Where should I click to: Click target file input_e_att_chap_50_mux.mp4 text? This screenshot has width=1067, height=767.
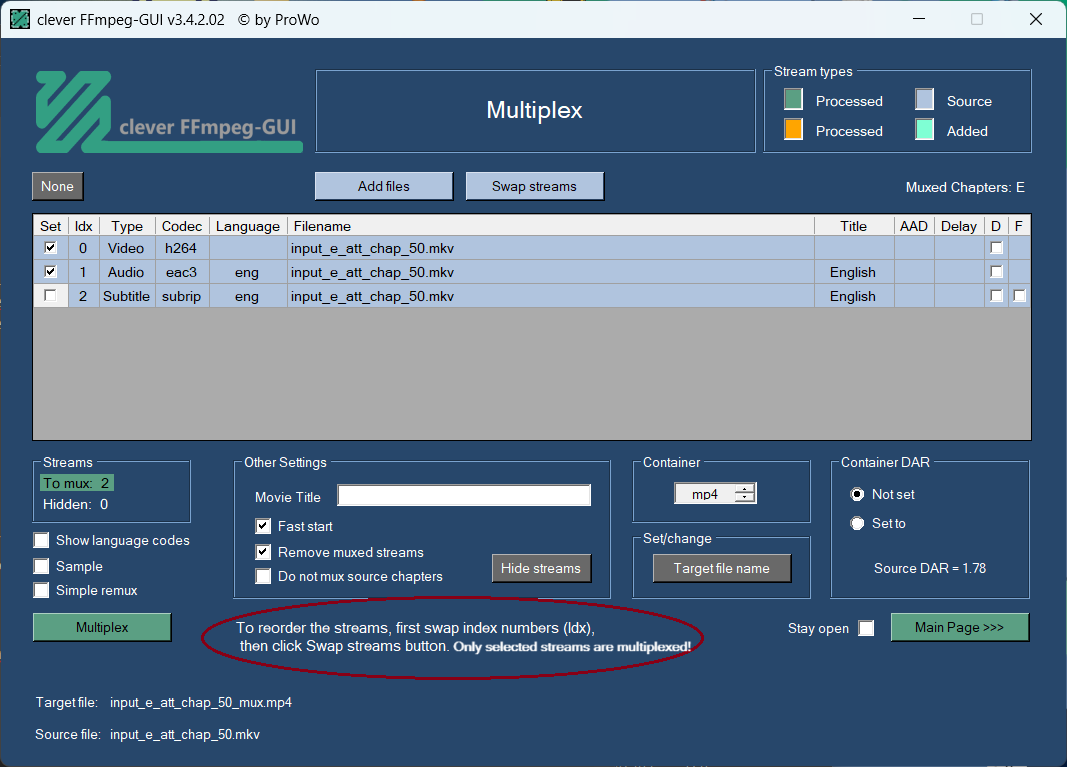[201, 702]
